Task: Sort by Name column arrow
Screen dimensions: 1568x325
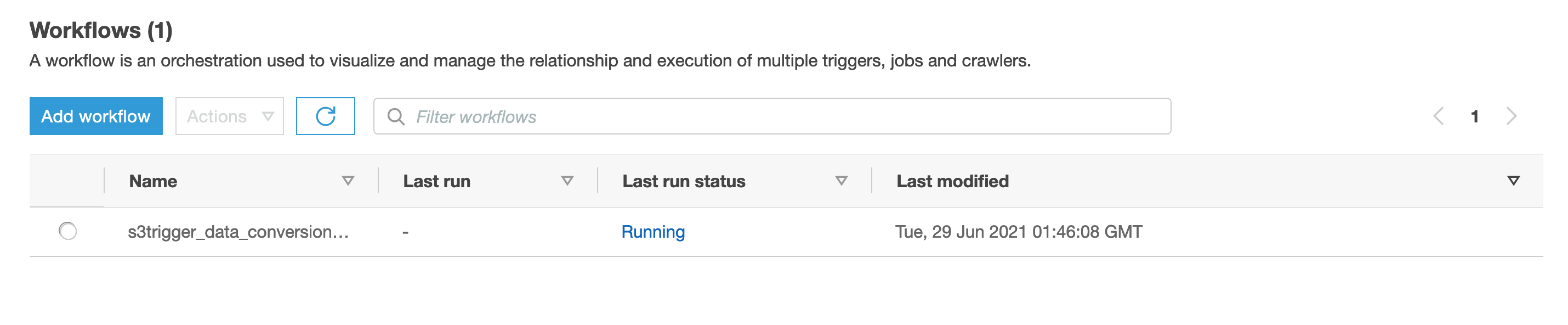Action: pos(348,181)
